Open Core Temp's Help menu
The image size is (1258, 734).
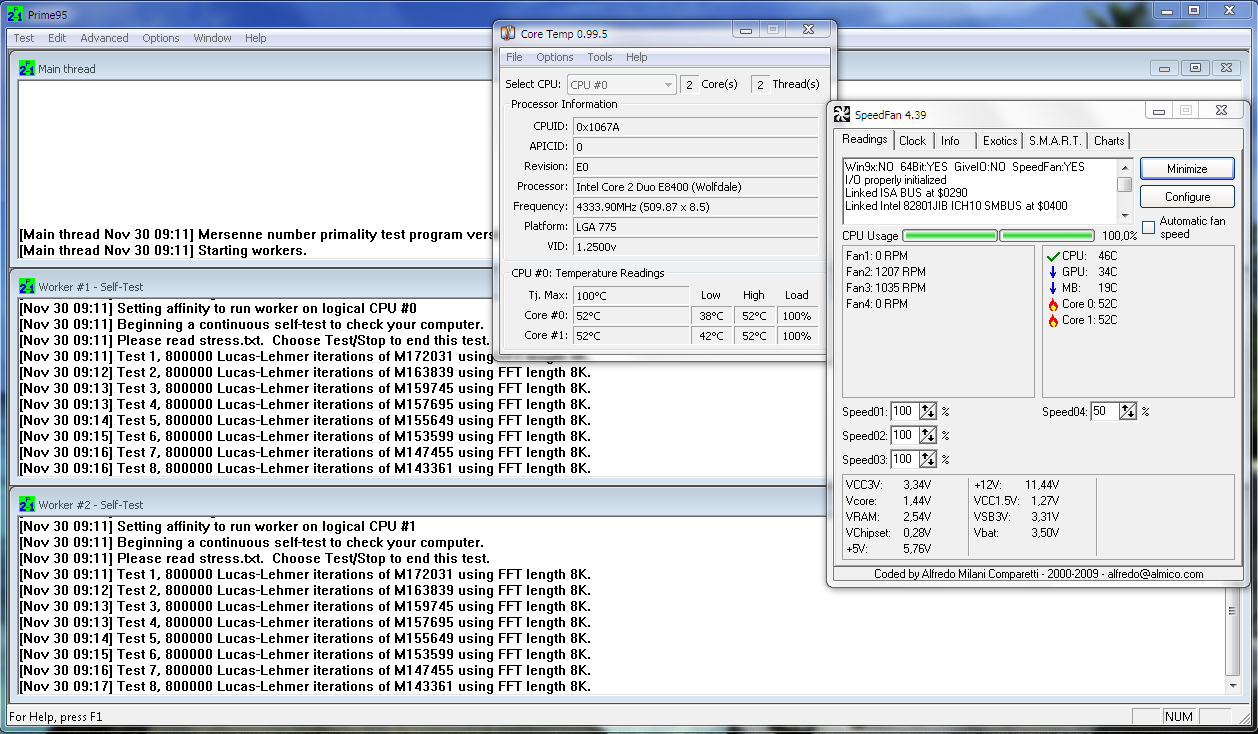pos(637,57)
